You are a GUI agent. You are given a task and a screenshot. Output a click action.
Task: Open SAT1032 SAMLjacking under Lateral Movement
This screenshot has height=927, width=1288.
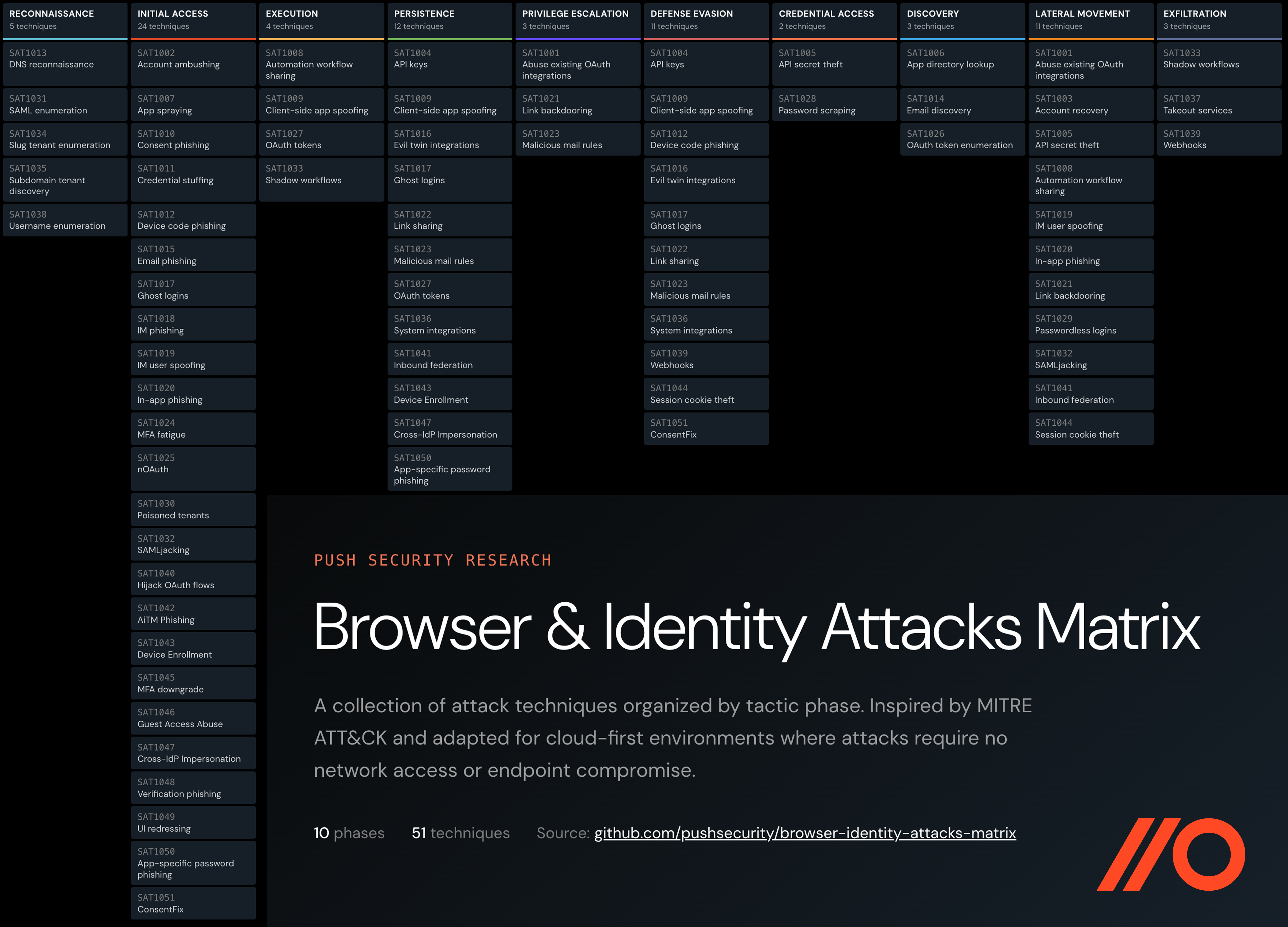click(1091, 359)
